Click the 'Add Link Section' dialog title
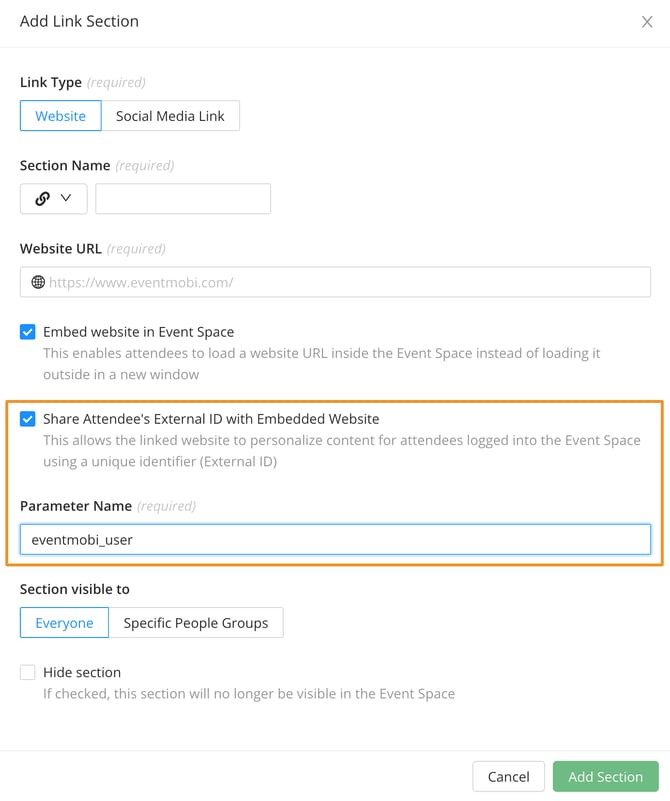This screenshot has height=801, width=670. click(x=79, y=21)
